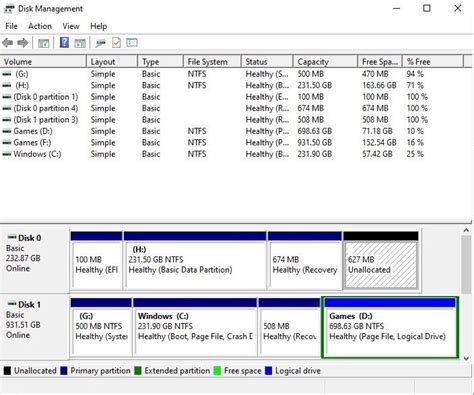Open the Action menu
474x395 pixels.
pos(40,26)
